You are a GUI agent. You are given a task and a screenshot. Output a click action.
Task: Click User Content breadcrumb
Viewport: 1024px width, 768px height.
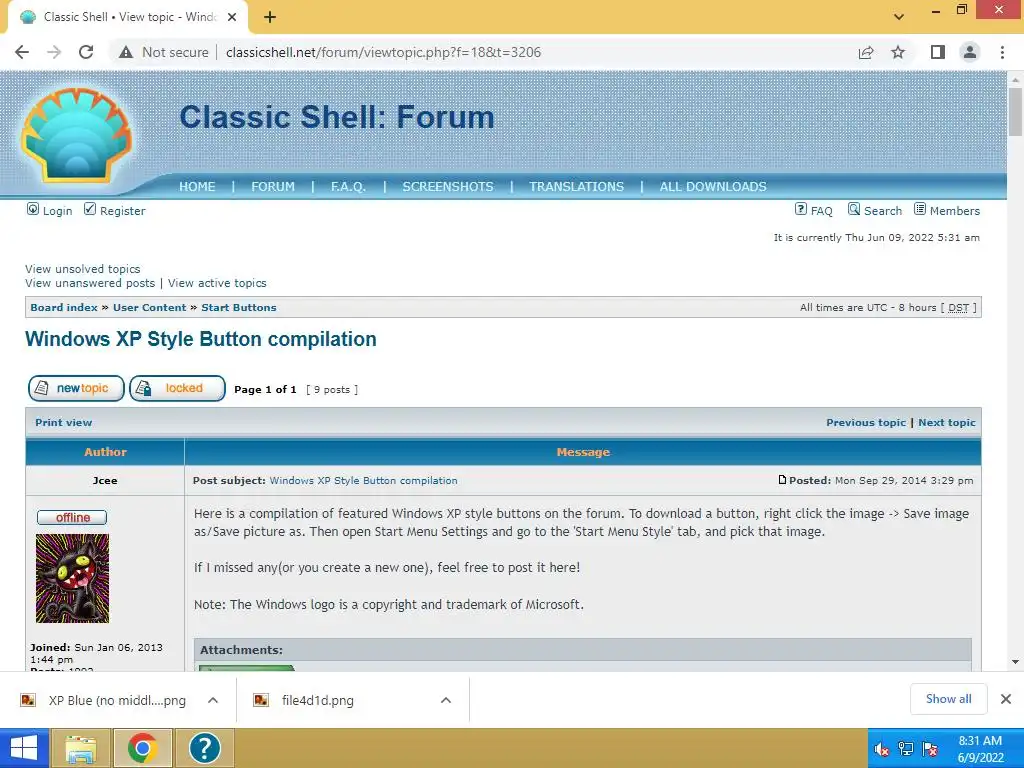(x=150, y=308)
